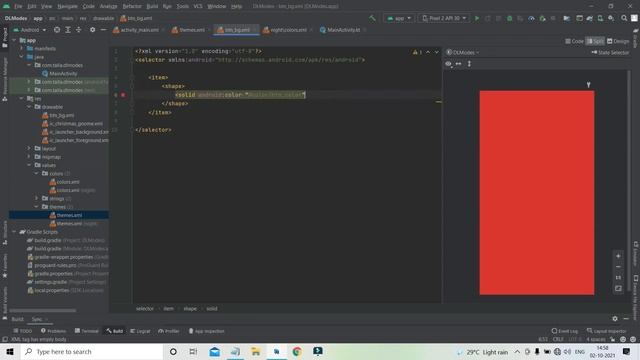640x360 pixels.
Task: Open the File menu
Action: (x=18, y=6)
